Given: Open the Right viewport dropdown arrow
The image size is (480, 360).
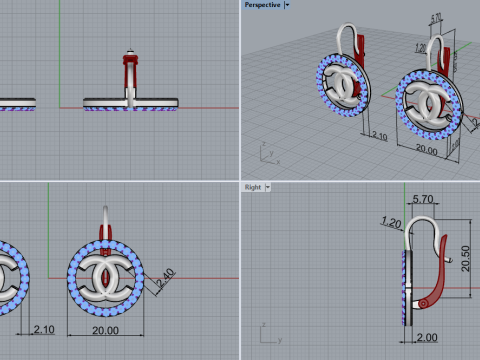Looking at the screenshot, I should tap(268, 187).
